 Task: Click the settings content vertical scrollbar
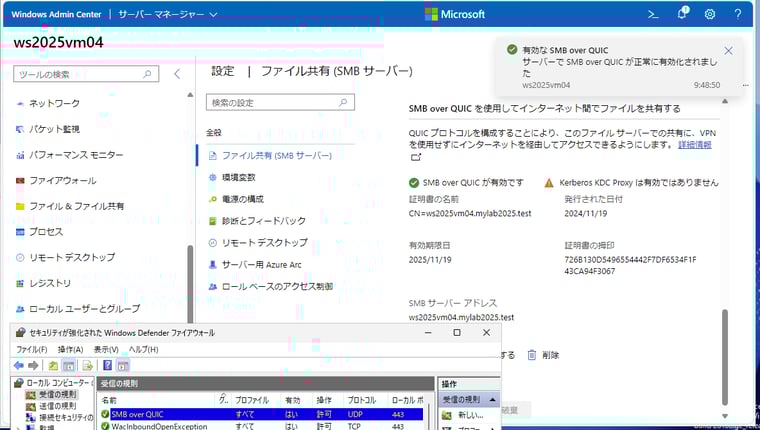coord(725,357)
